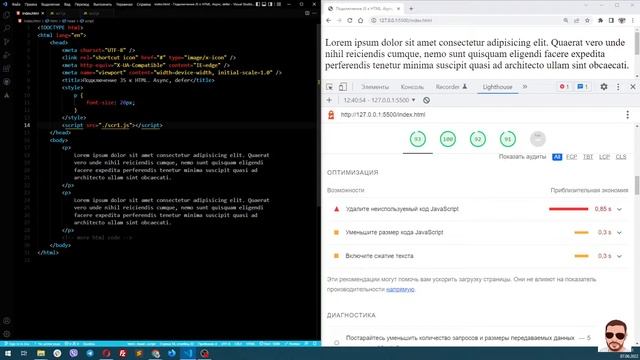
Task: Toggle the primary sidebar layout icon in VS Code title bar
Action: pyautogui.click(x=258, y=4)
